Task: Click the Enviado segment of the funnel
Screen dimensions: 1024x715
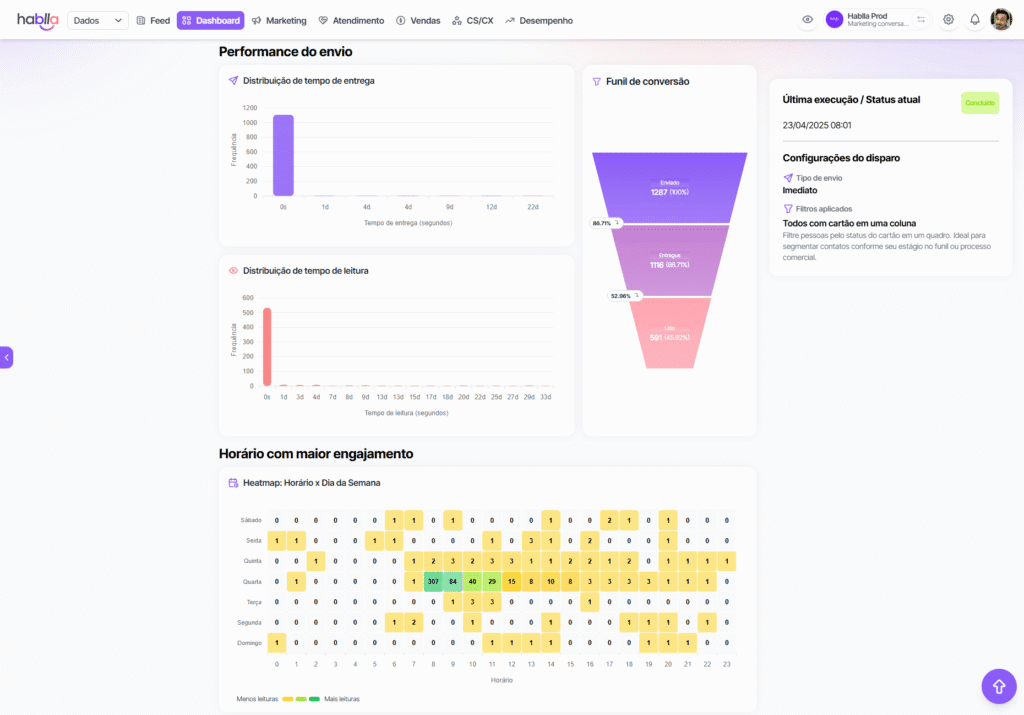Action: tap(669, 187)
